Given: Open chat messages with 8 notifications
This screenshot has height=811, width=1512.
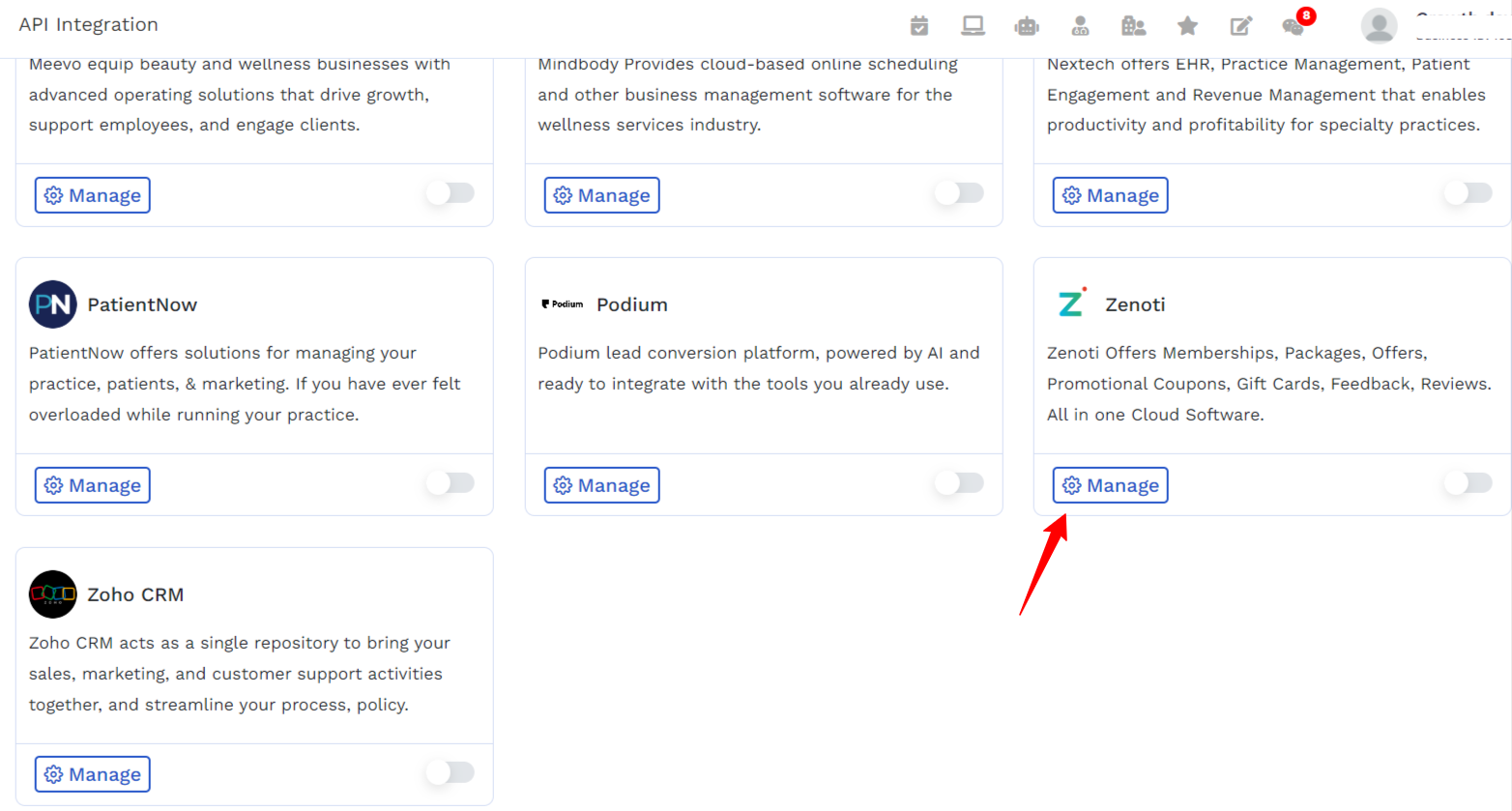Looking at the screenshot, I should [1294, 25].
